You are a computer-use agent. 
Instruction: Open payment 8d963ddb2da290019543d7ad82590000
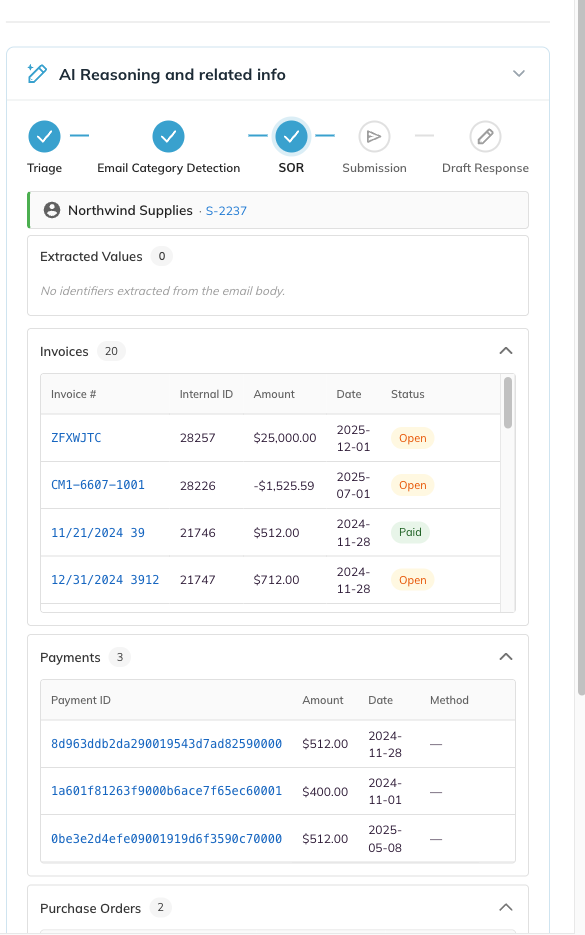click(166, 744)
